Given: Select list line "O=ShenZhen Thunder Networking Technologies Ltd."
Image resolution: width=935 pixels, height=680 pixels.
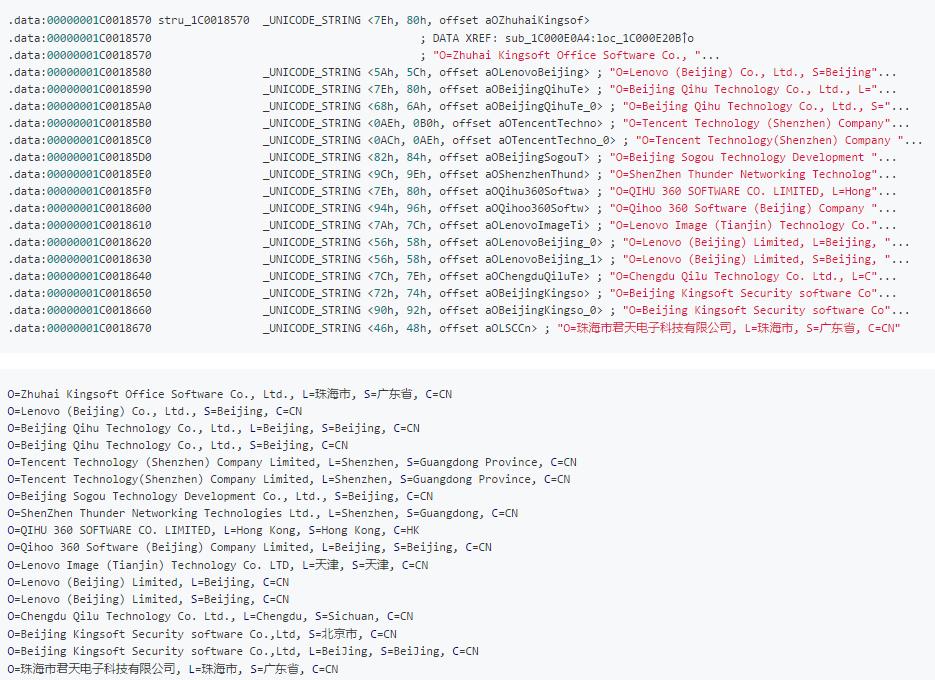Looking at the screenshot, I should click(262, 514).
